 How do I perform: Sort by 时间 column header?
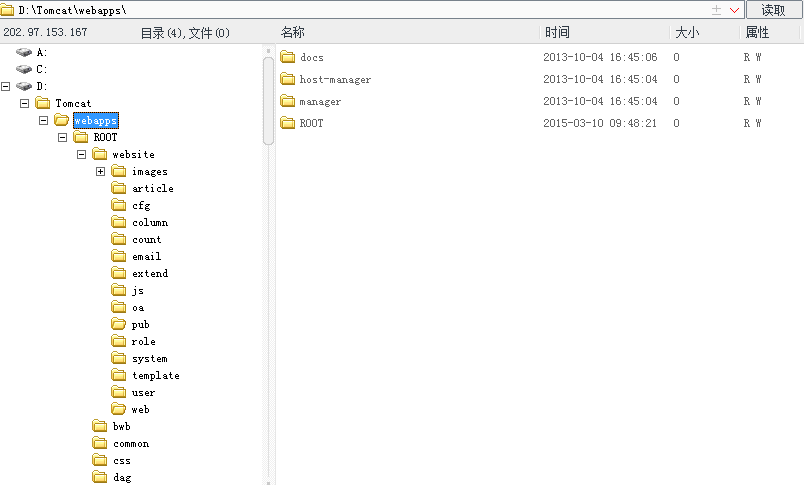pyautogui.click(x=557, y=32)
